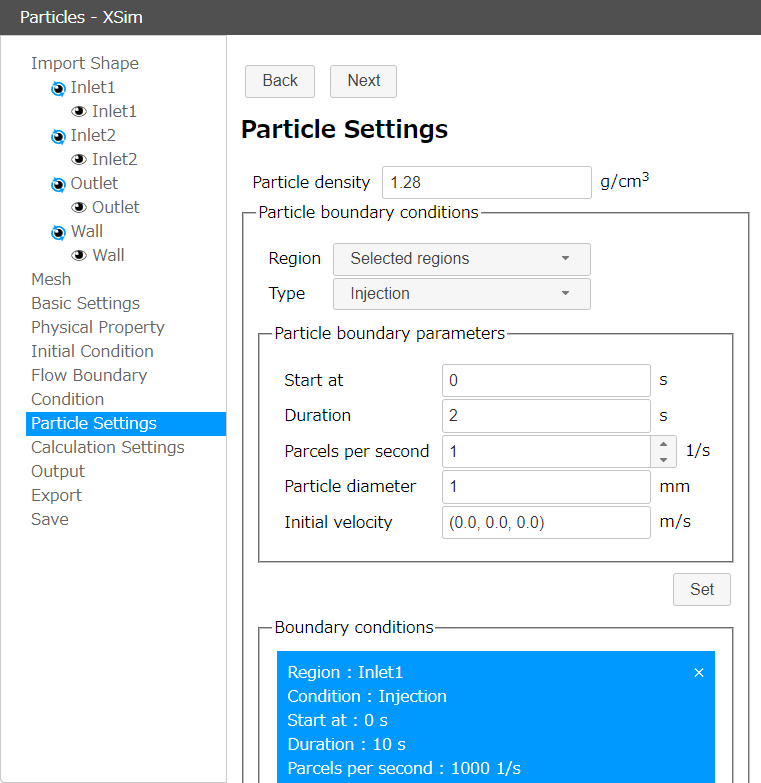The width and height of the screenshot is (761, 783).
Task: Select Particle Settings in sidebar
Action: tap(126, 423)
